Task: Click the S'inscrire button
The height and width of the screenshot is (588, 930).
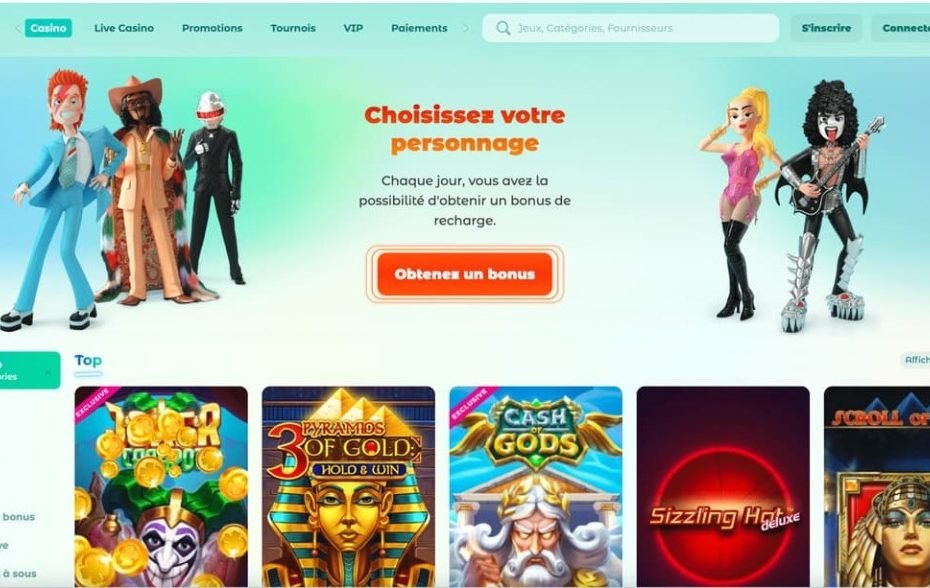Action: click(826, 28)
